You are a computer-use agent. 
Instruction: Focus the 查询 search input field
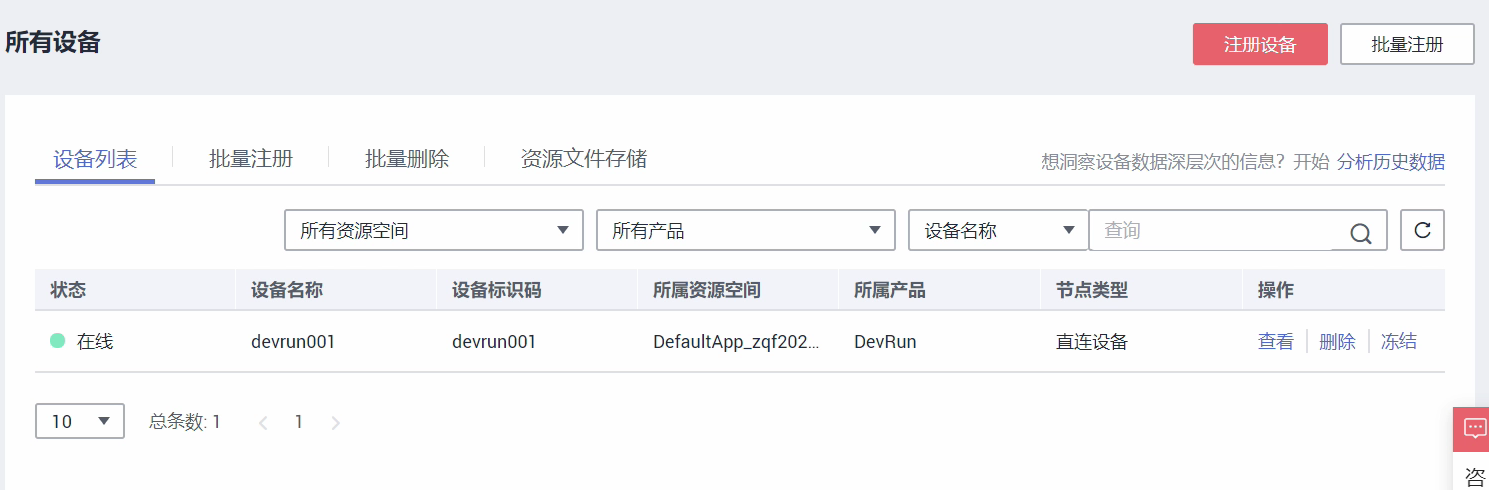tap(1212, 230)
